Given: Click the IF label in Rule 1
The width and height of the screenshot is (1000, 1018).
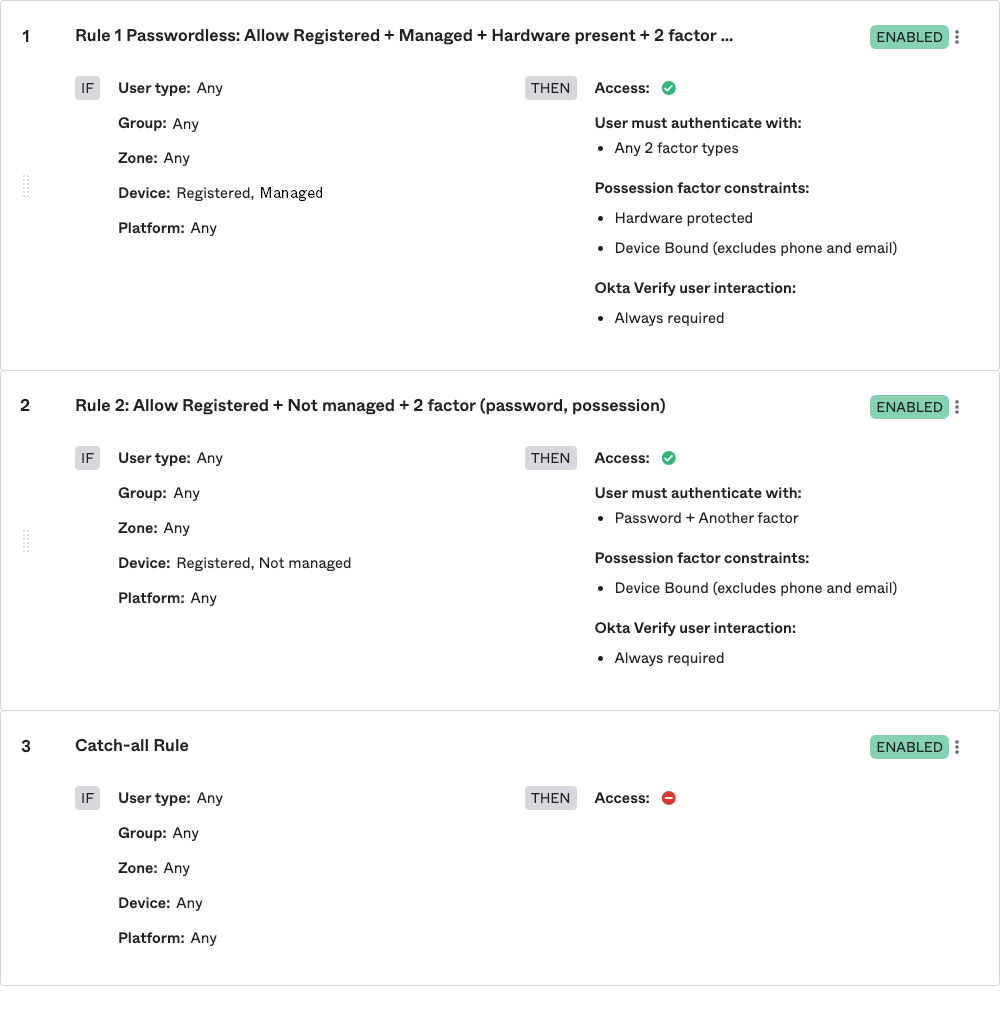Looking at the screenshot, I should 88,88.
